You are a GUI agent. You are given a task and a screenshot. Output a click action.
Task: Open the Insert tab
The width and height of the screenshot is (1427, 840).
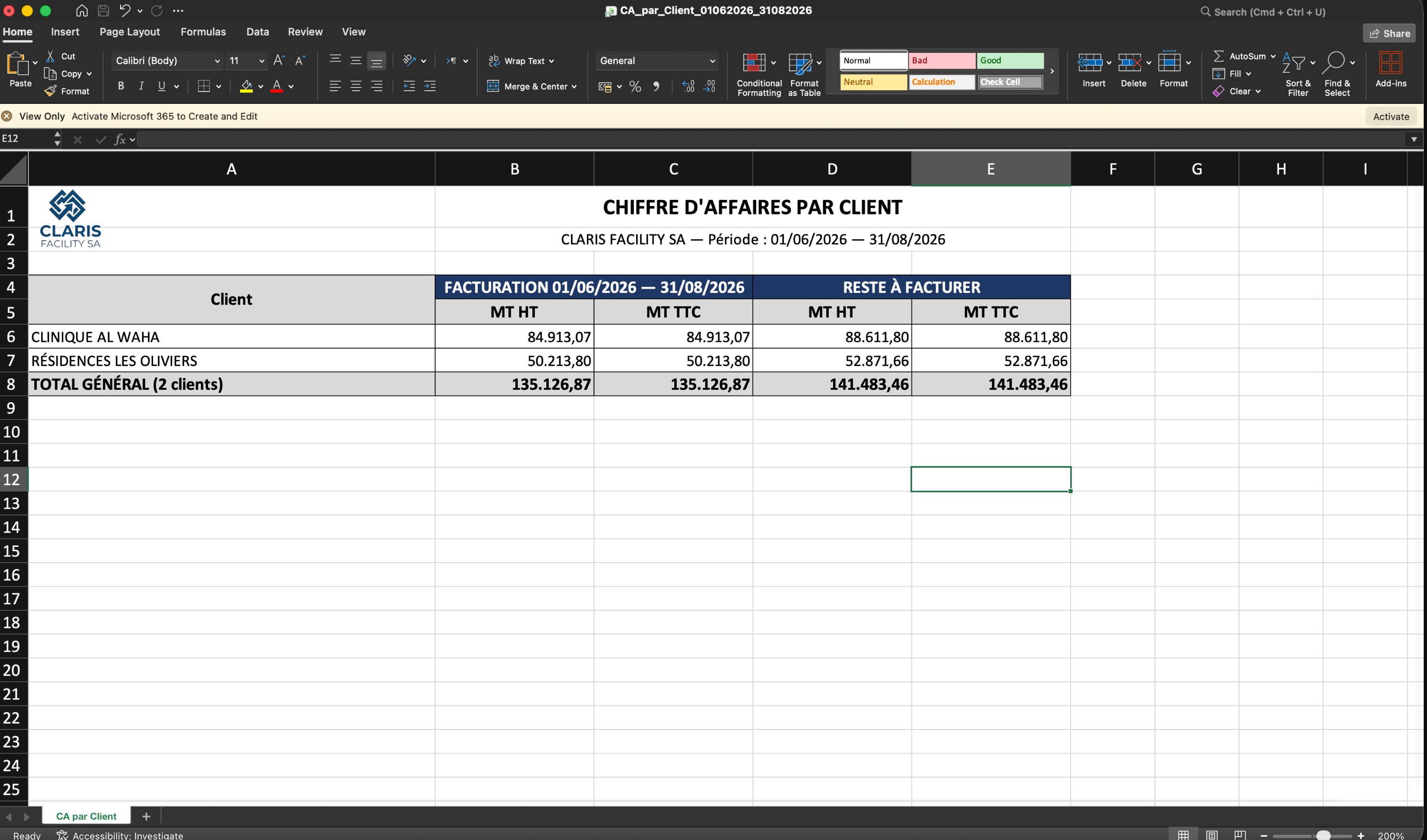tap(65, 32)
